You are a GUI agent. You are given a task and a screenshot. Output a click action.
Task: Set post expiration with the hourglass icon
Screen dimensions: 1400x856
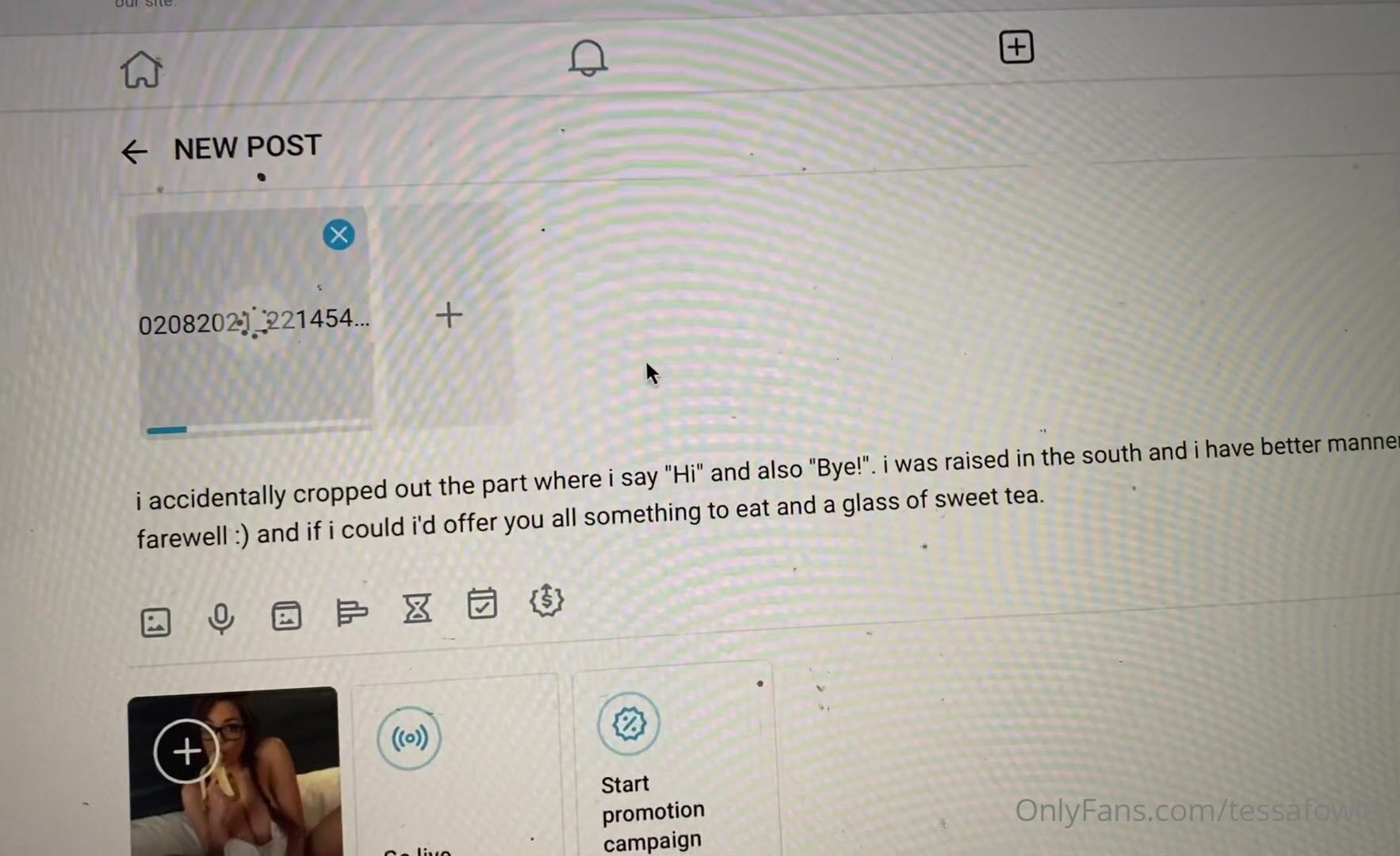(417, 609)
